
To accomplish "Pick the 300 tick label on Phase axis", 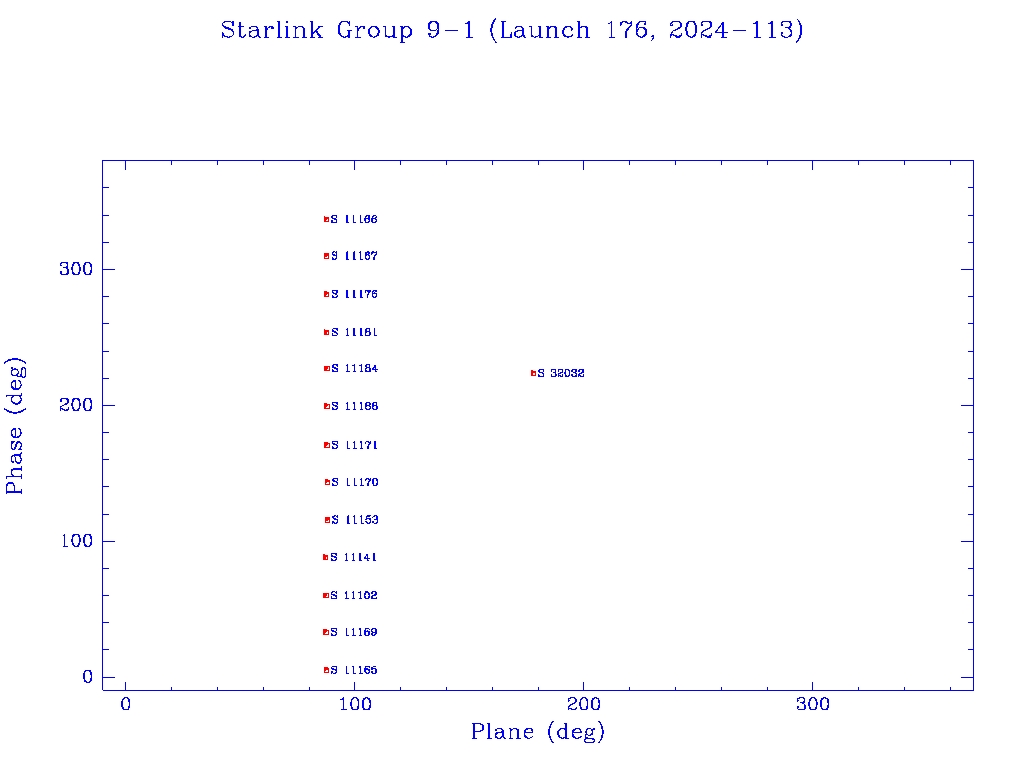I will 76,269.
